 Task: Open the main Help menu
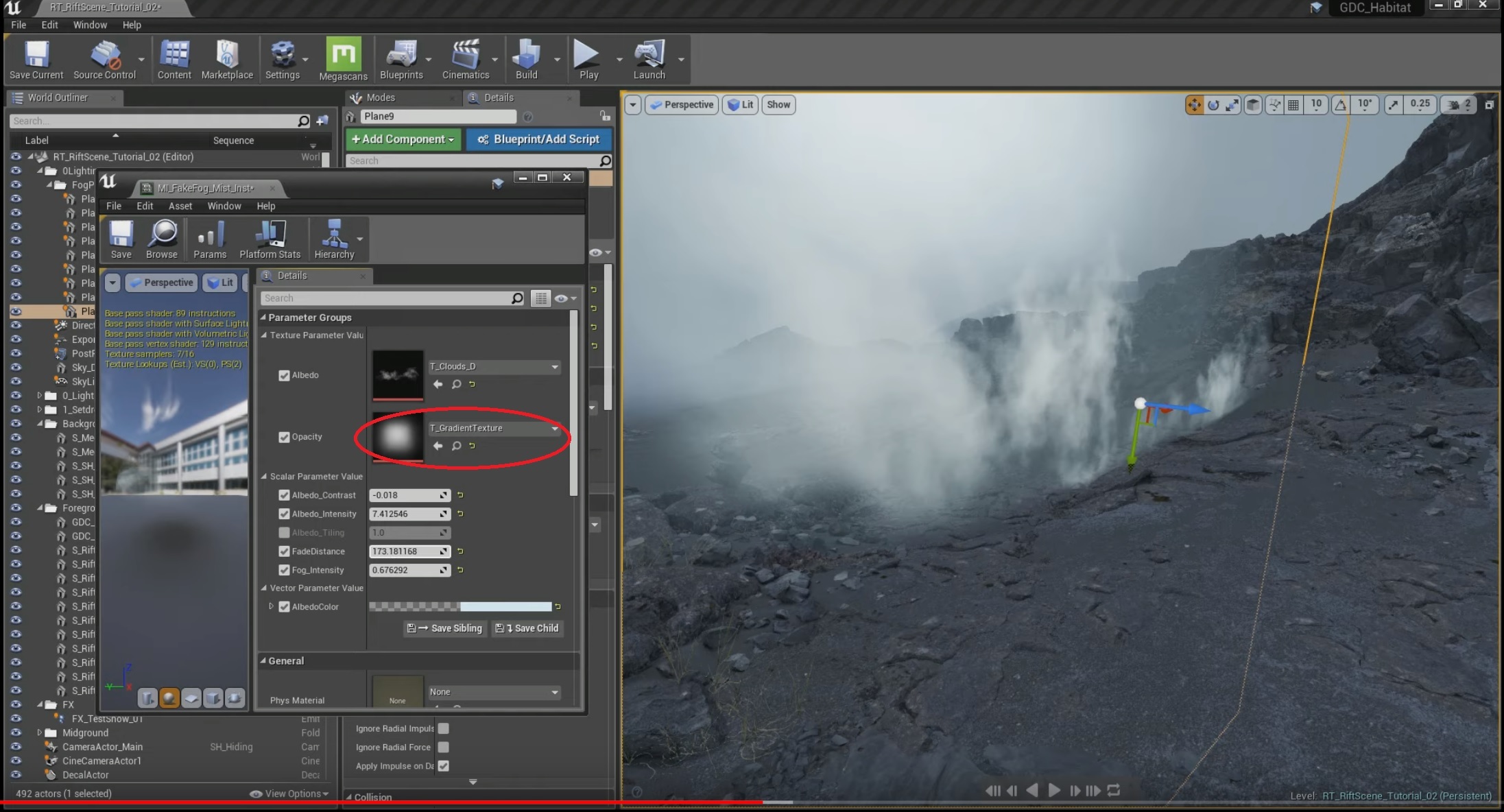(x=132, y=25)
